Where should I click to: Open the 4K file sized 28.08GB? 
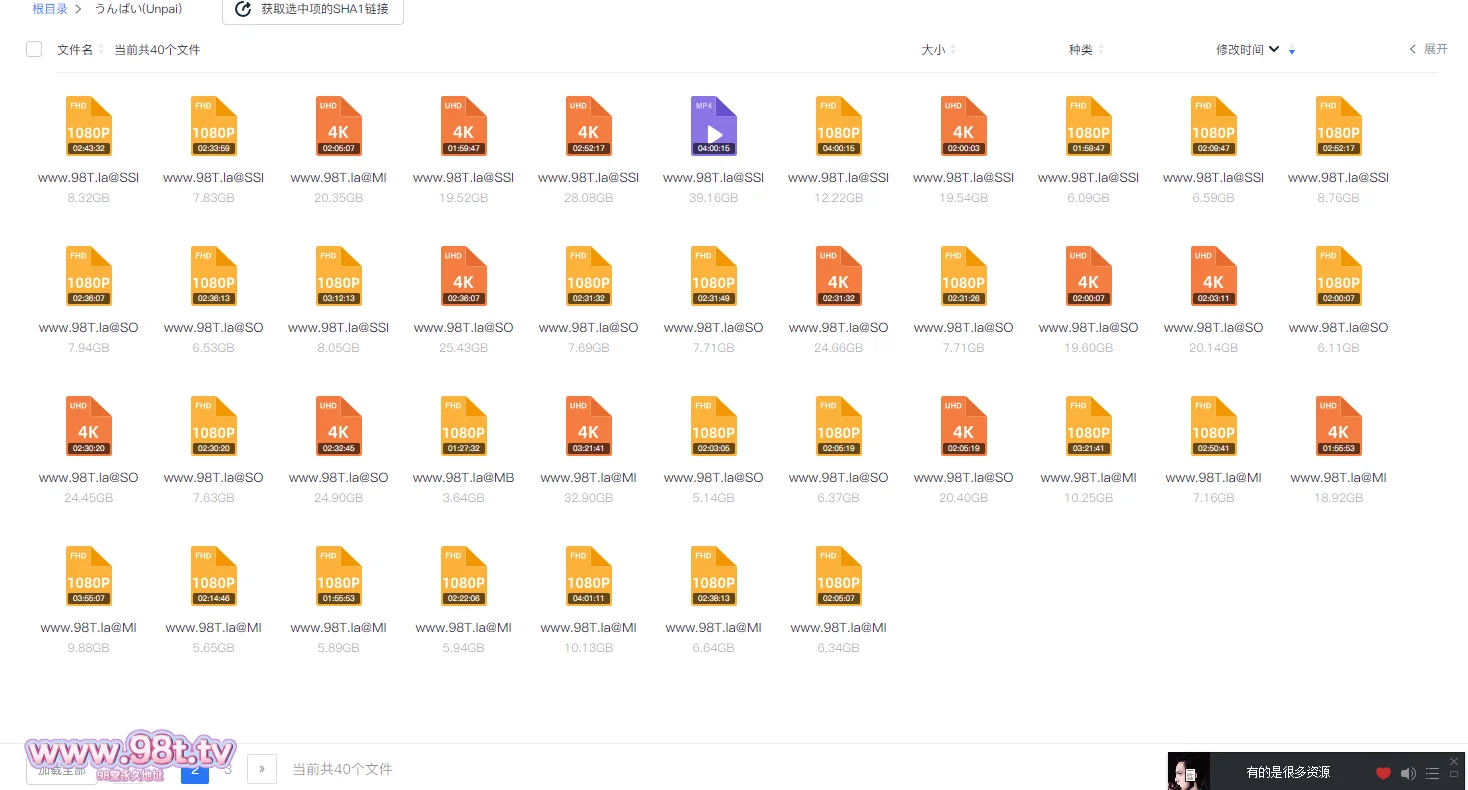coord(588,126)
